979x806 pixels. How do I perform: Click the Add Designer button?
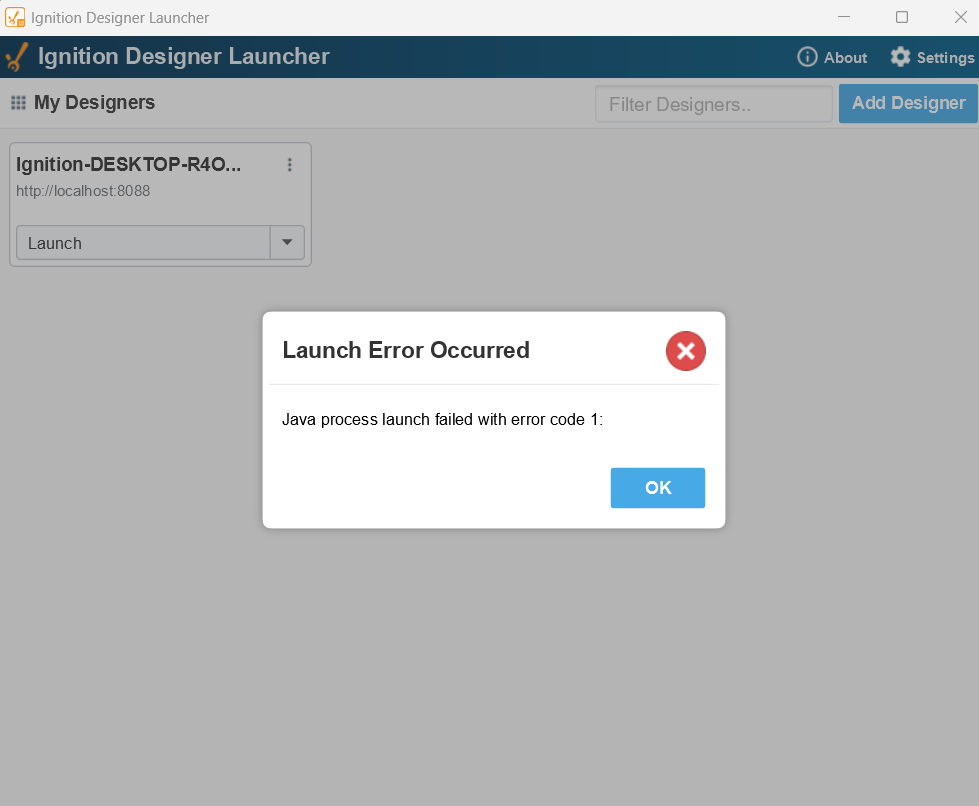click(908, 104)
